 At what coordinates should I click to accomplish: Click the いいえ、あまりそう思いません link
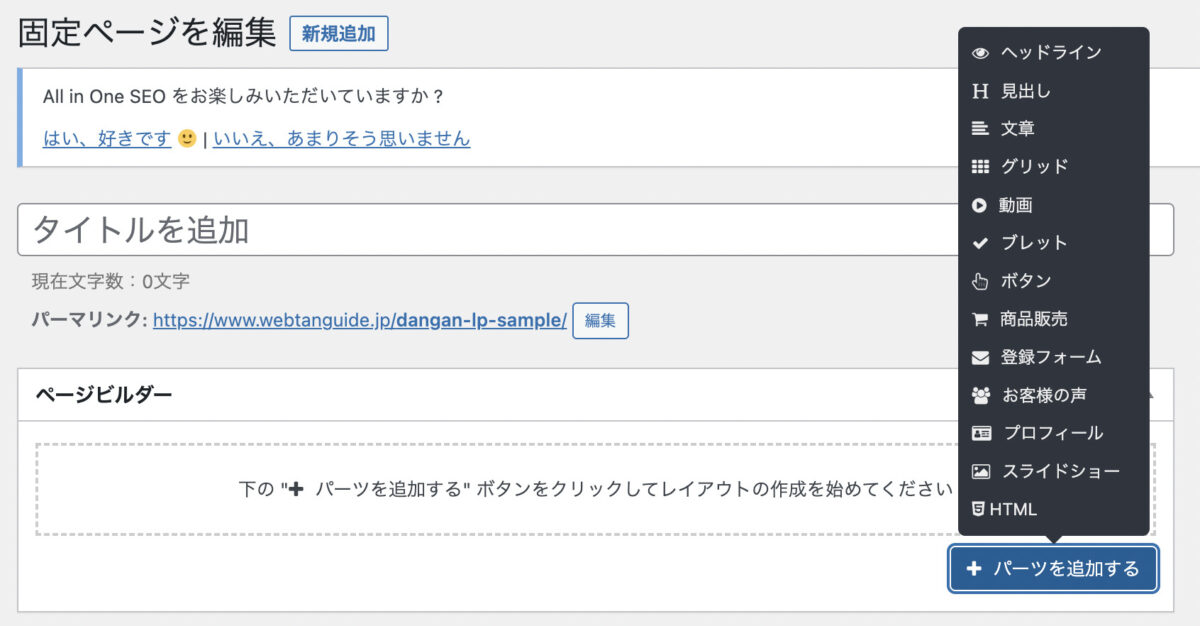[341, 139]
